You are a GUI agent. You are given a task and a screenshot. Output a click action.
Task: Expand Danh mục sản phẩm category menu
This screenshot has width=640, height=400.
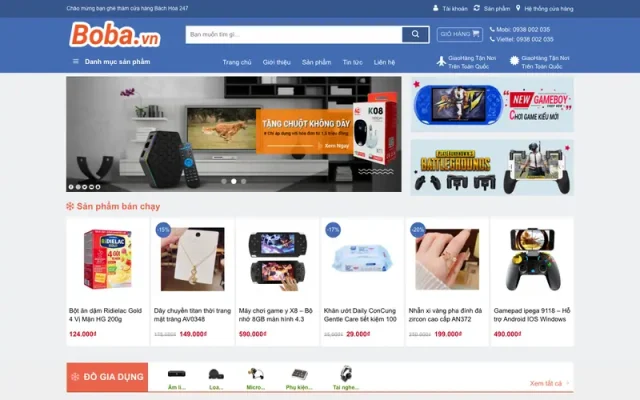click(118, 62)
